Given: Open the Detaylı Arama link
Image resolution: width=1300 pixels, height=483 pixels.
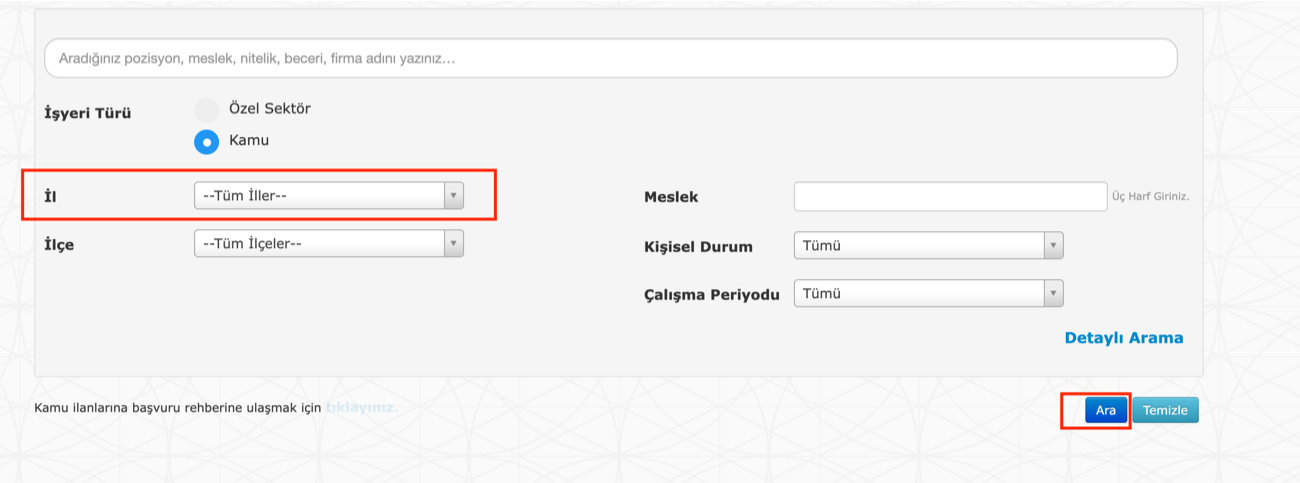Looking at the screenshot, I should pyautogui.click(x=1124, y=338).
